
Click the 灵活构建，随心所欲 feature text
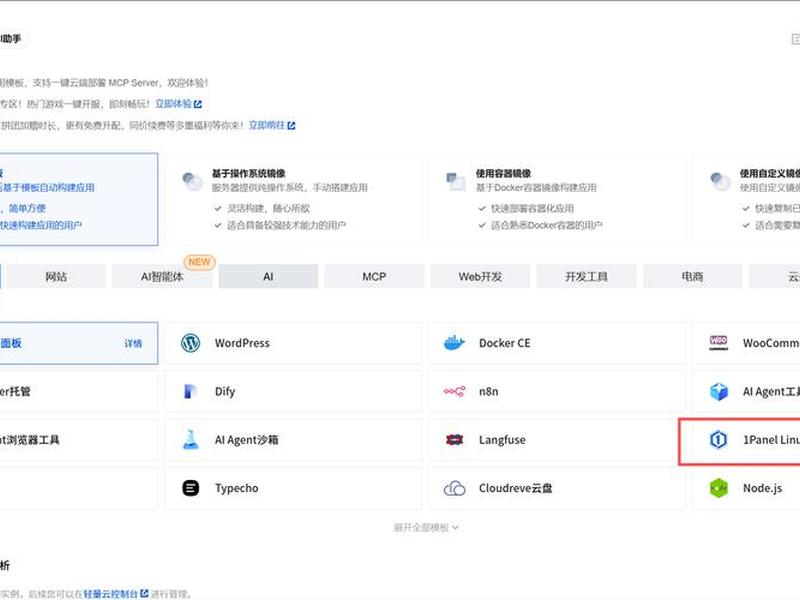[268, 208]
